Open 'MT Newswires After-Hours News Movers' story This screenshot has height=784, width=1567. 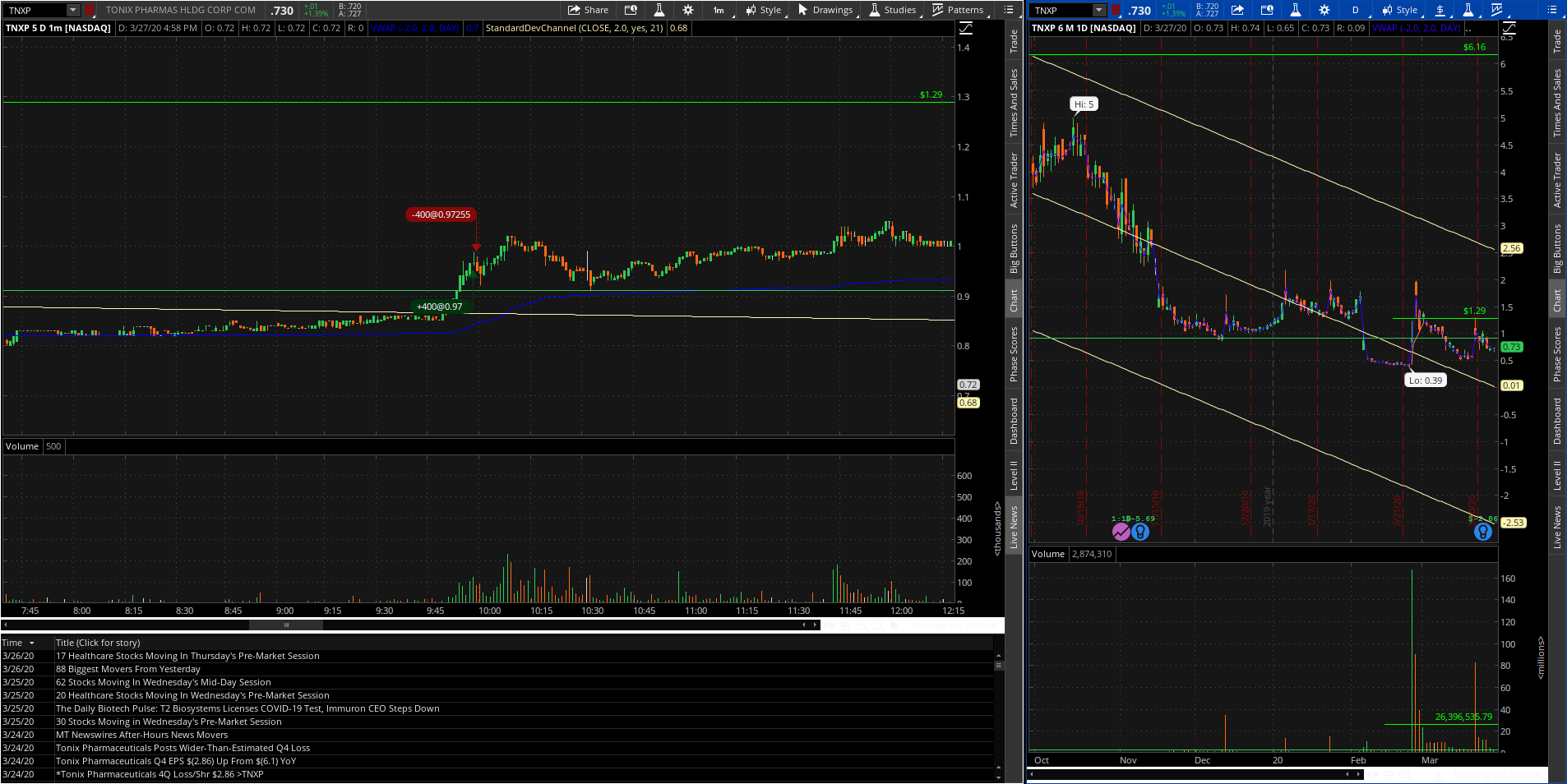pos(141,735)
